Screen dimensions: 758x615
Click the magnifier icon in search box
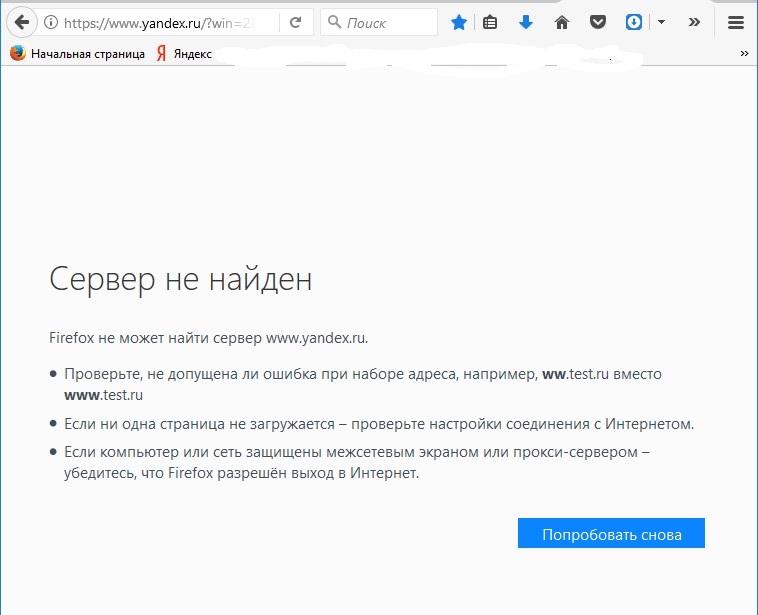(x=334, y=22)
